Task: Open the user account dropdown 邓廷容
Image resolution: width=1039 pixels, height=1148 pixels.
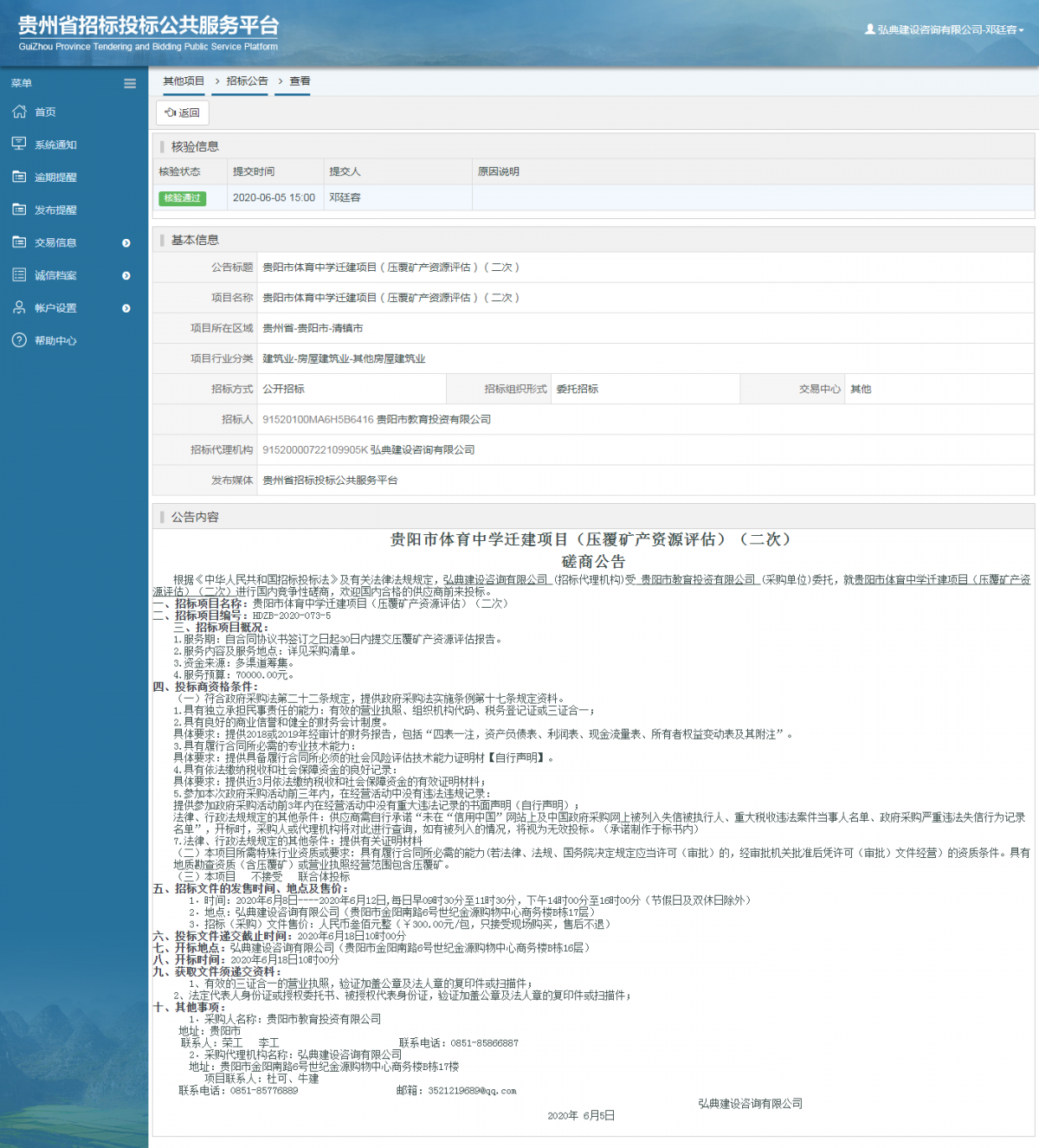Action: point(945,29)
